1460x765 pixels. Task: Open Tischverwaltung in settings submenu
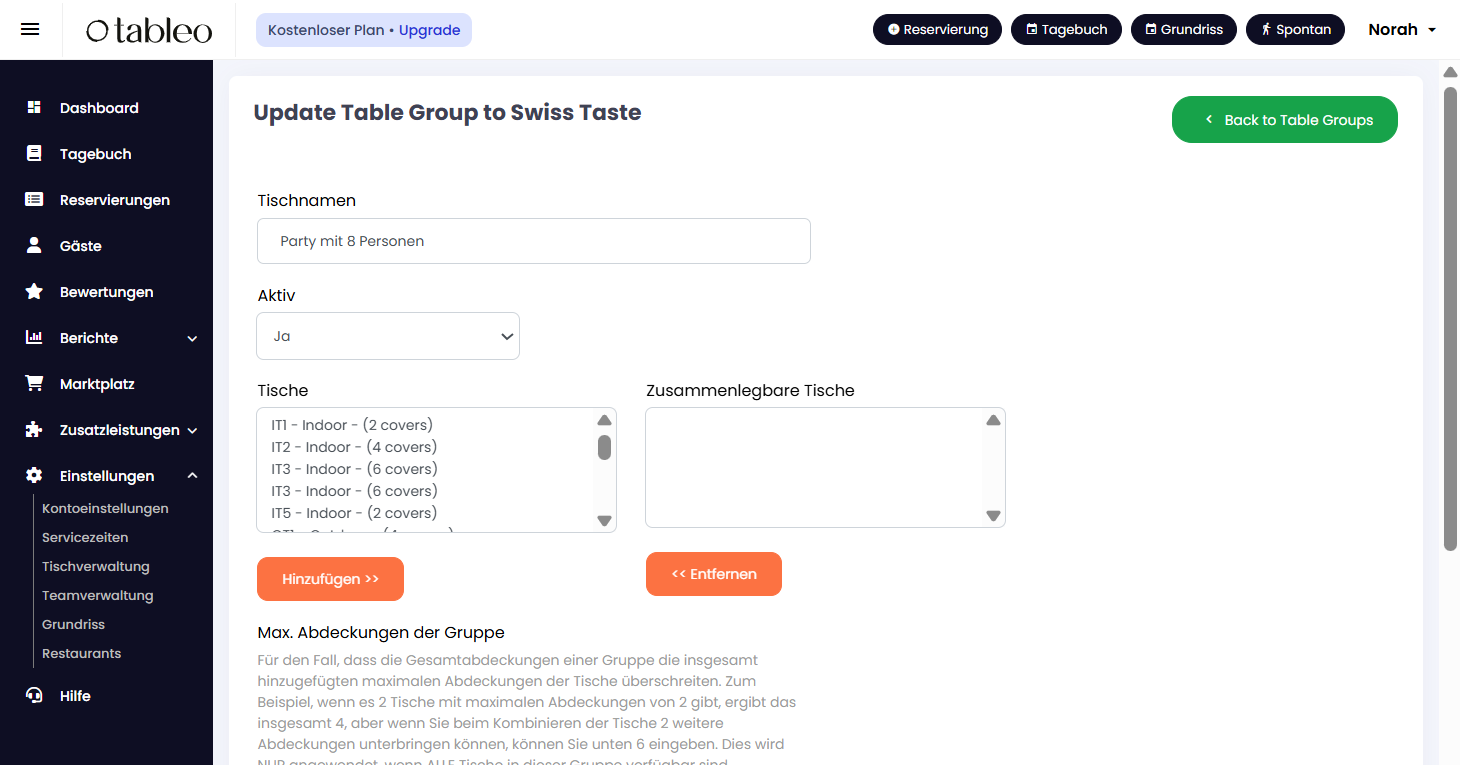pyautogui.click(x=96, y=566)
